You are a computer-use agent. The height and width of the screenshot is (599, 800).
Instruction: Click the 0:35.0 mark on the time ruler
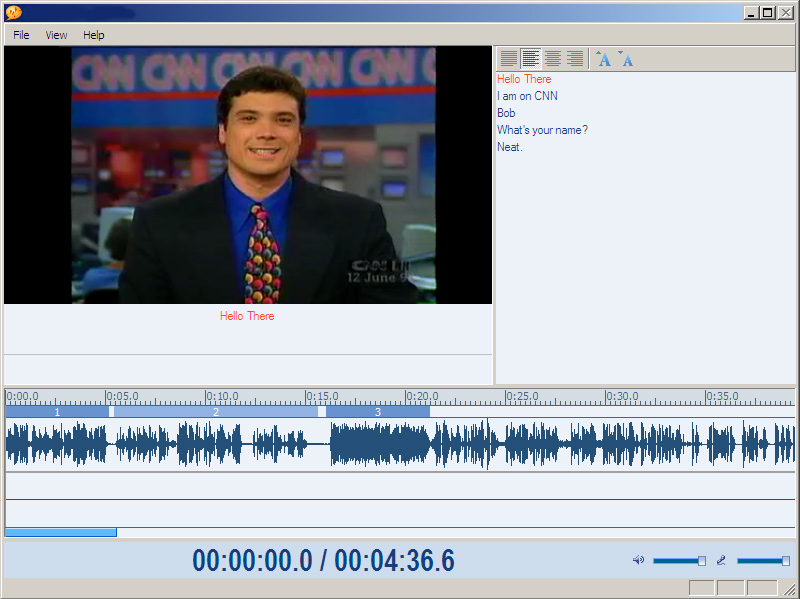(x=722, y=396)
